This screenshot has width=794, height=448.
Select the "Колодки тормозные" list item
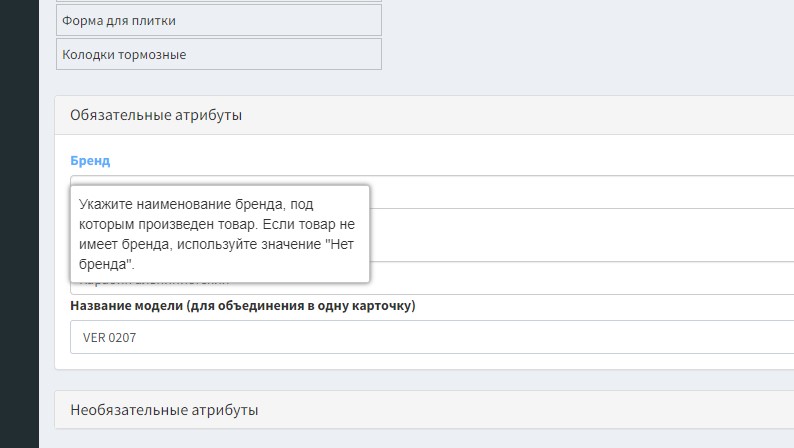(219, 54)
